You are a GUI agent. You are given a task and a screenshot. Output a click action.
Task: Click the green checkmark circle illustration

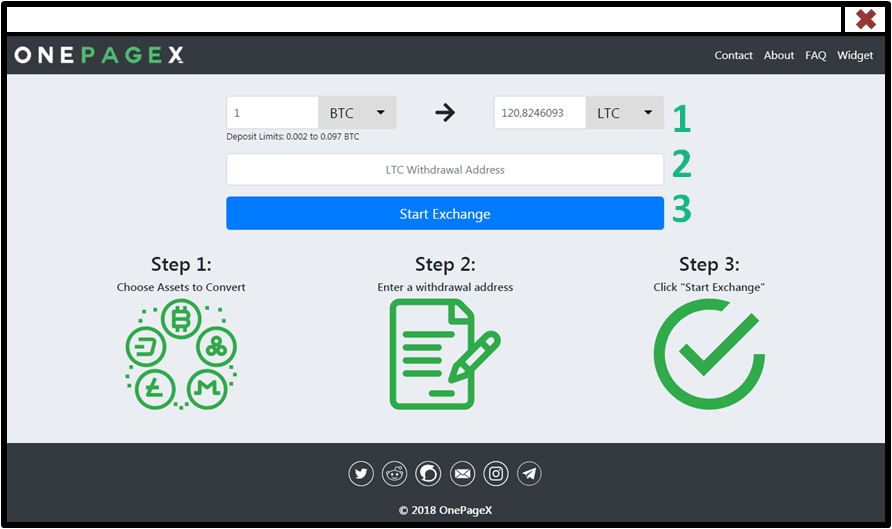709,354
